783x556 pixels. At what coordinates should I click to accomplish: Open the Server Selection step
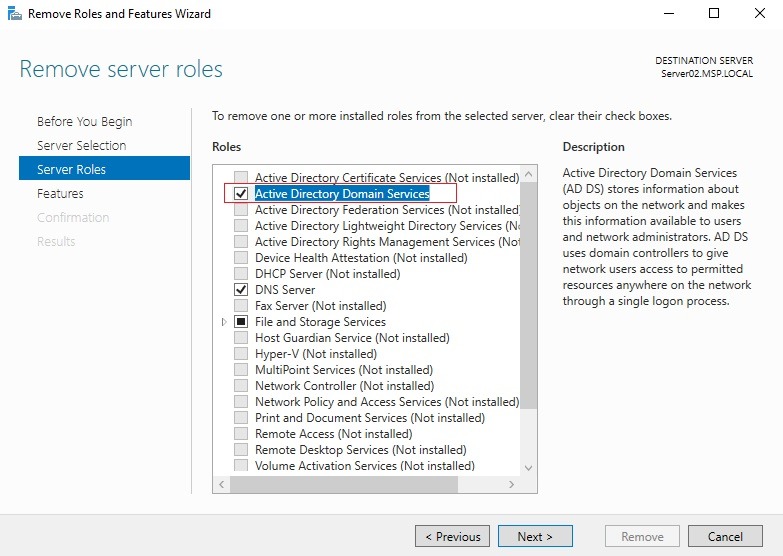(x=81, y=146)
